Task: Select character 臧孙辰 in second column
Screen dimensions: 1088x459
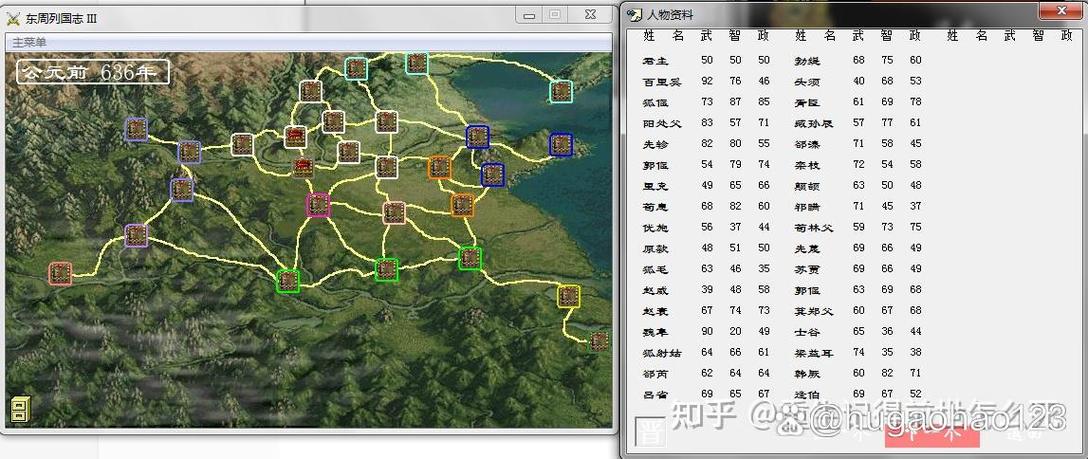Action: click(x=813, y=123)
